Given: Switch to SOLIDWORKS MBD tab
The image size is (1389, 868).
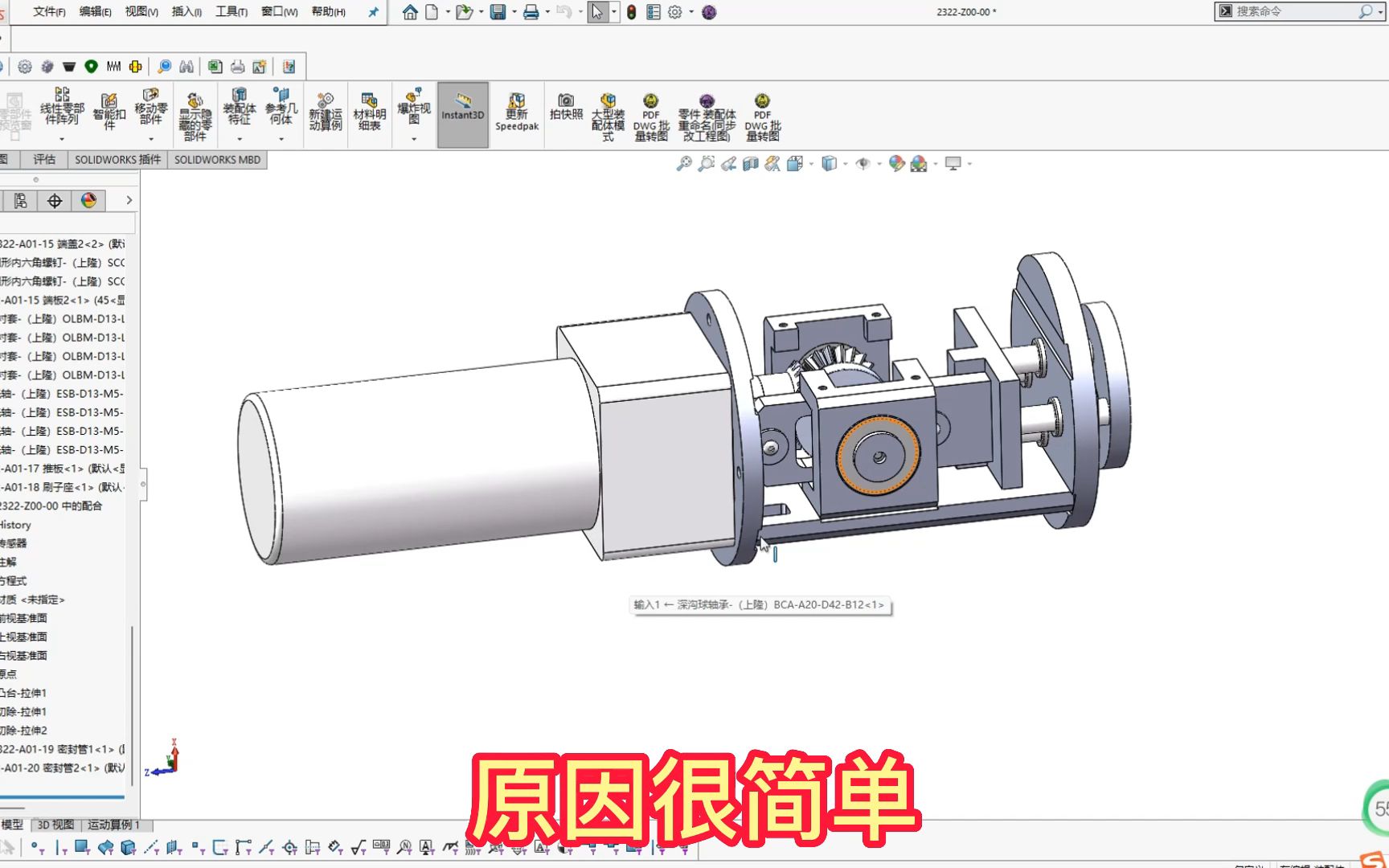Looking at the screenshot, I should click(x=217, y=159).
